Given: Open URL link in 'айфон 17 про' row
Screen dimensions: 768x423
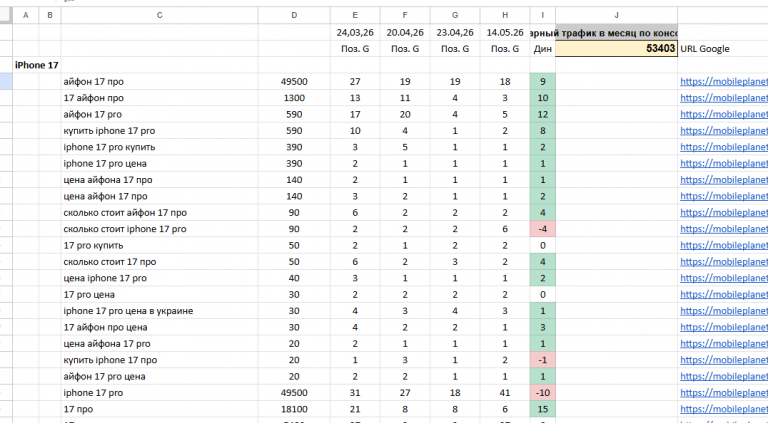Looking at the screenshot, I should pyautogui.click(x=723, y=82).
